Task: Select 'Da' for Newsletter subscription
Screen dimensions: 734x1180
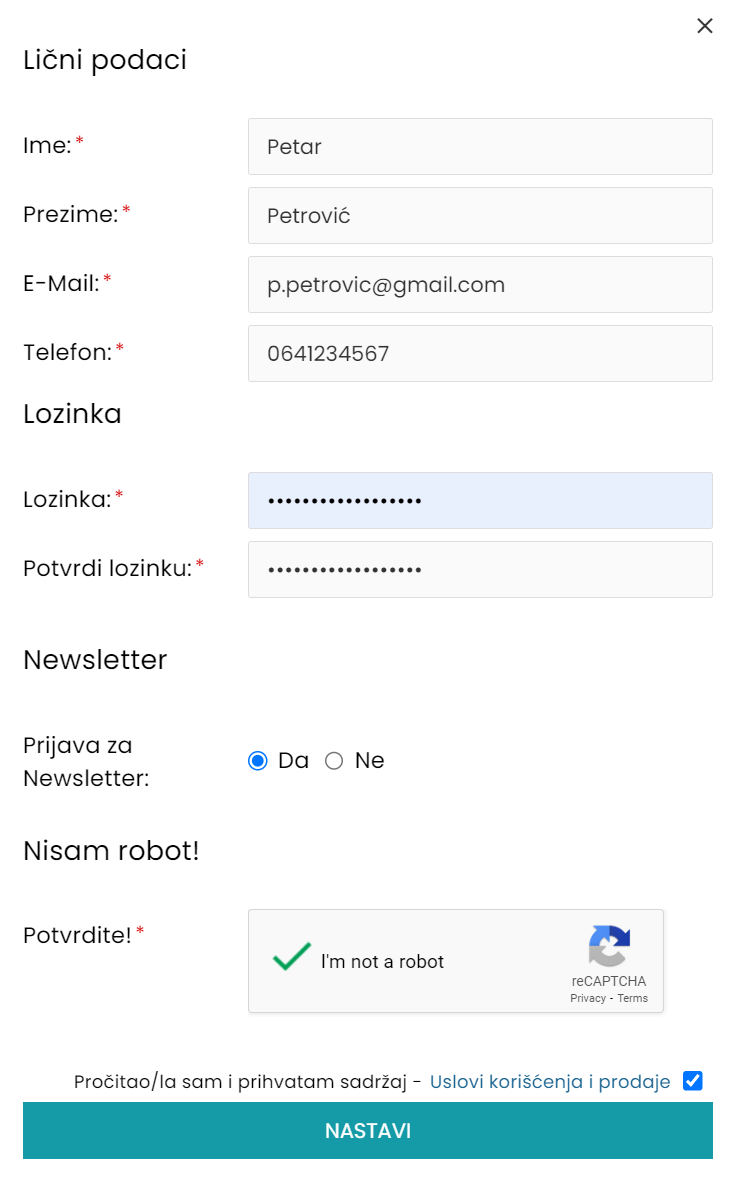Action: click(x=258, y=761)
